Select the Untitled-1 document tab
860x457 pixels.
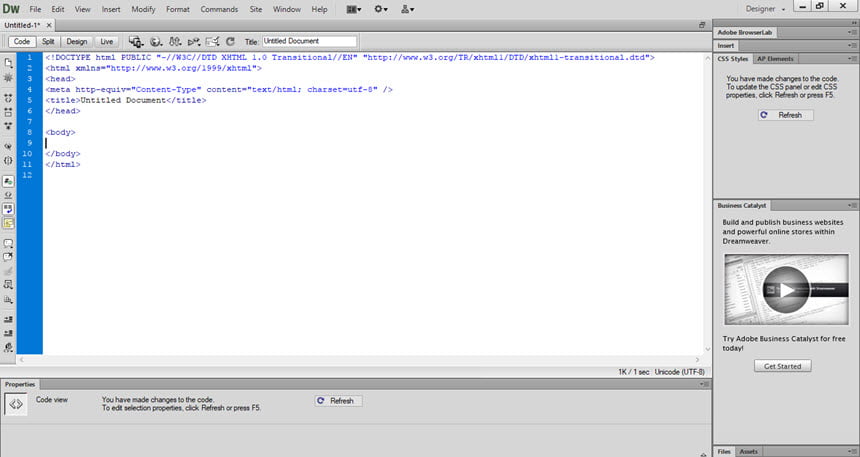pos(22,25)
